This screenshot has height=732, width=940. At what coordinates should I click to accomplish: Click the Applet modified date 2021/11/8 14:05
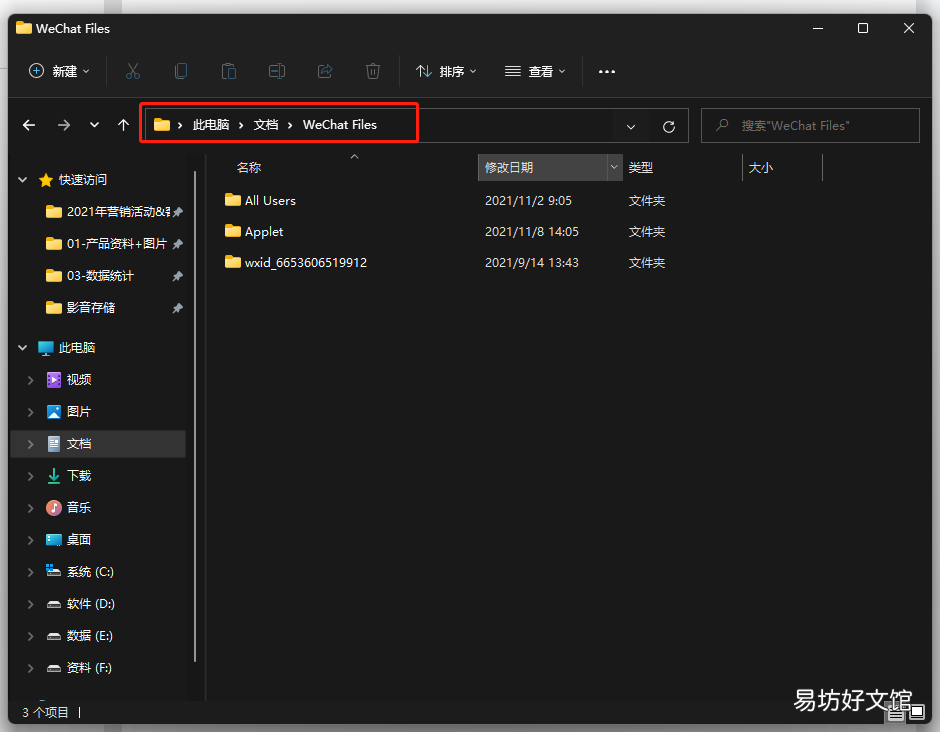pos(532,231)
